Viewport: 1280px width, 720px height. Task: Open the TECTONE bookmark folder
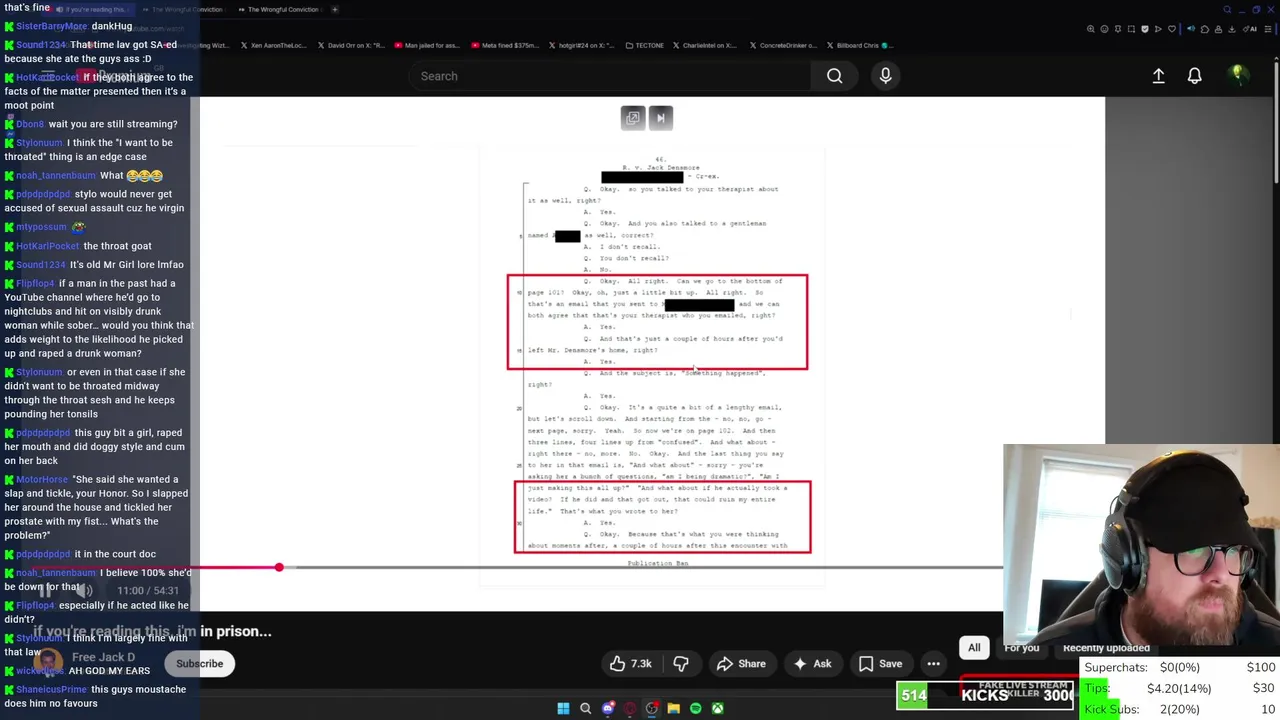coord(644,45)
